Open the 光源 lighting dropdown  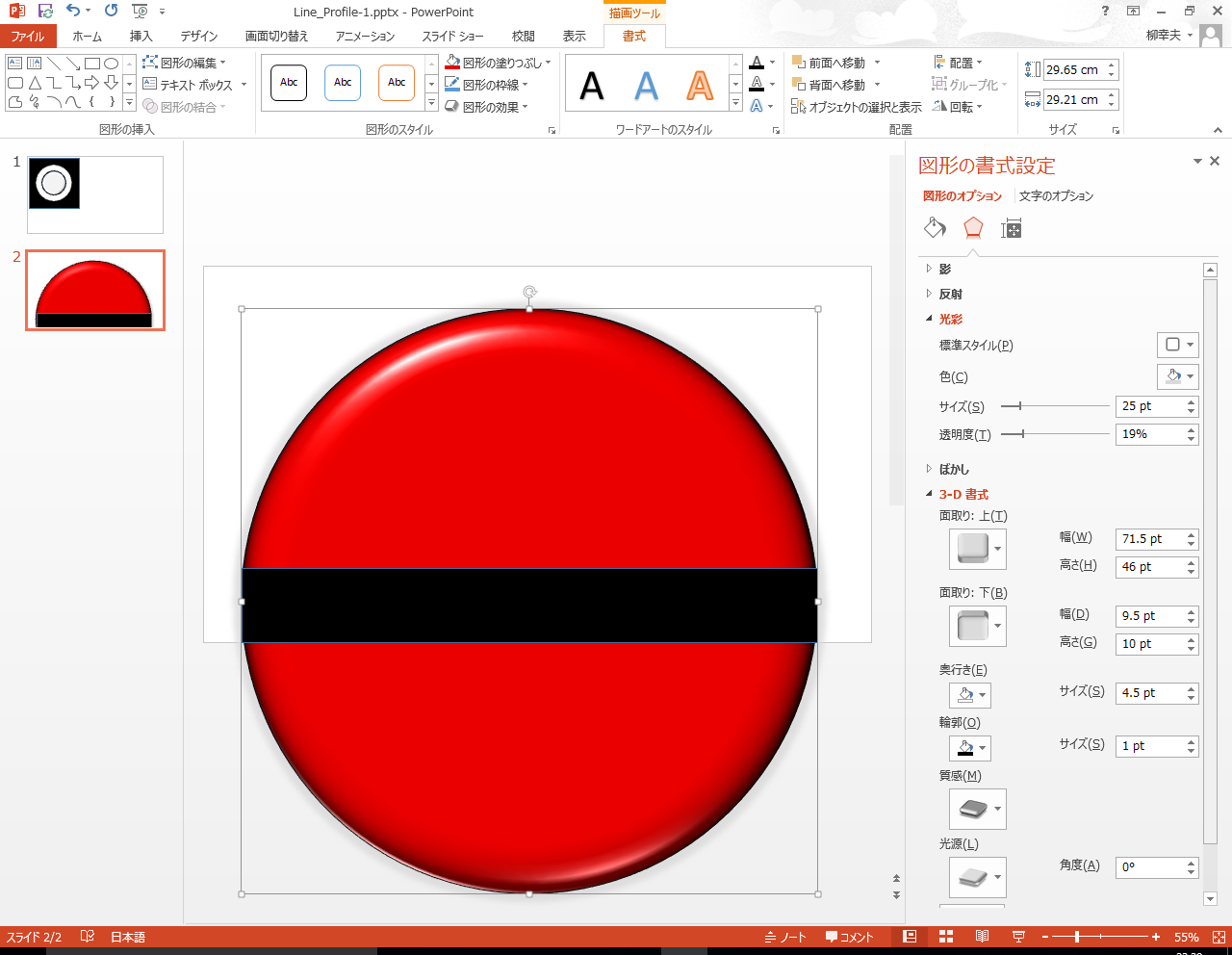[x=978, y=877]
